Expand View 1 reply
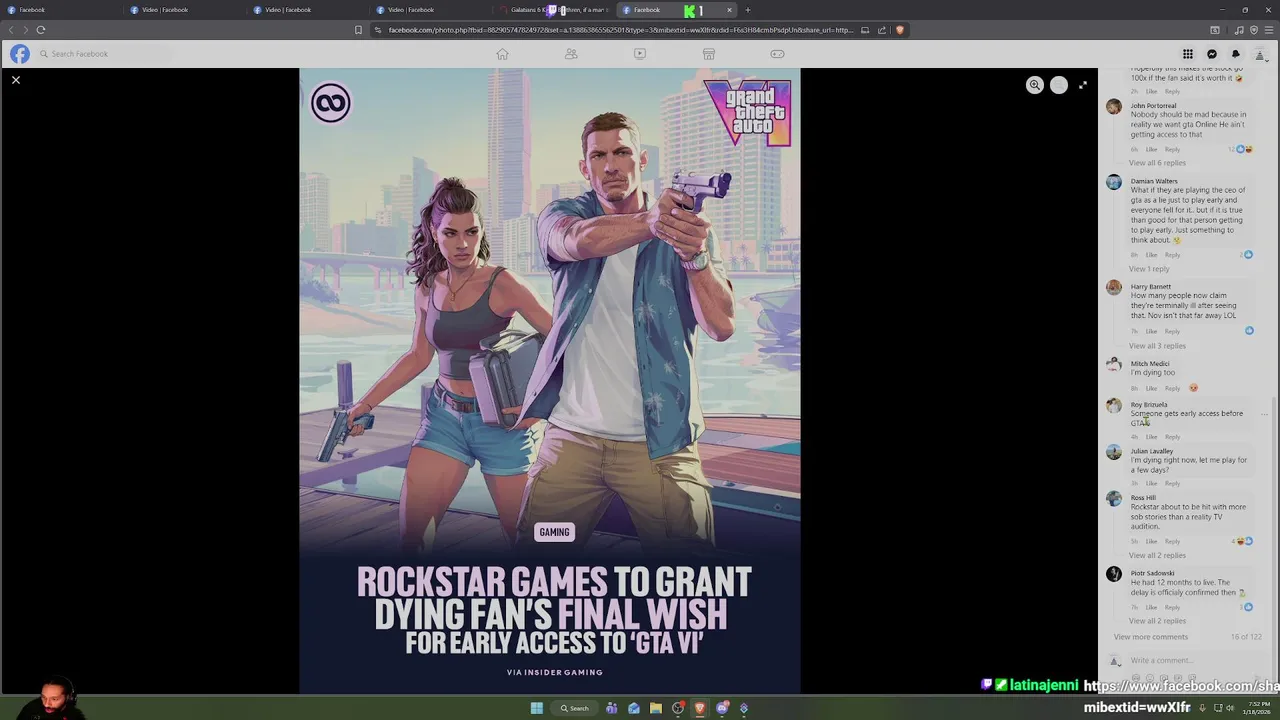The height and width of the screenshot is (720, 1280). (x=1149, y=269)
